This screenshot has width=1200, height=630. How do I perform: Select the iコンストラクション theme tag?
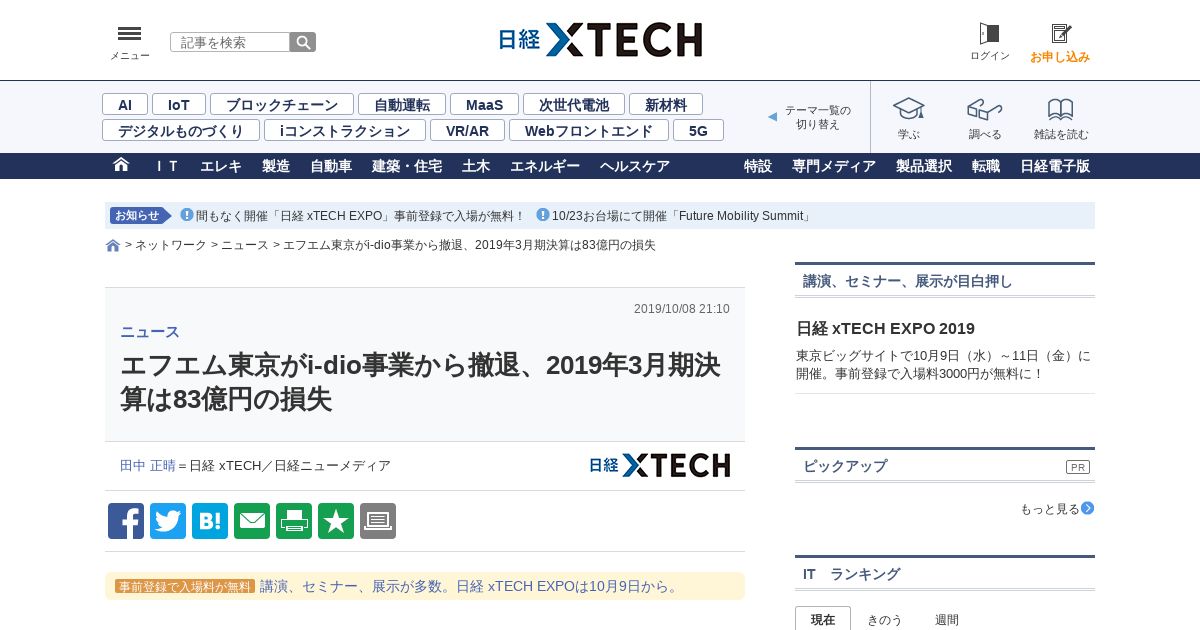point(345,130)
